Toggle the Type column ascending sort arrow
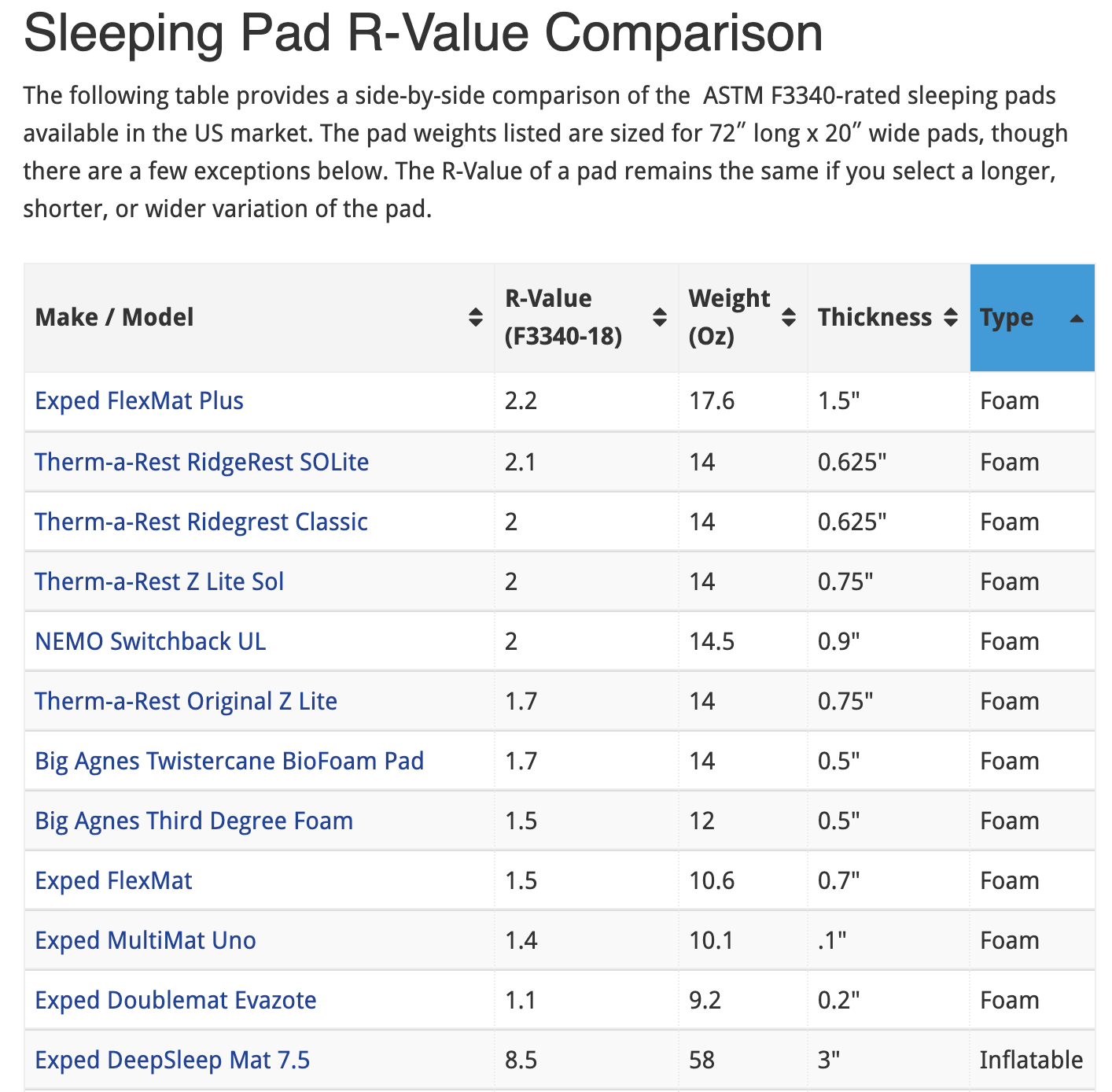 1077,319
